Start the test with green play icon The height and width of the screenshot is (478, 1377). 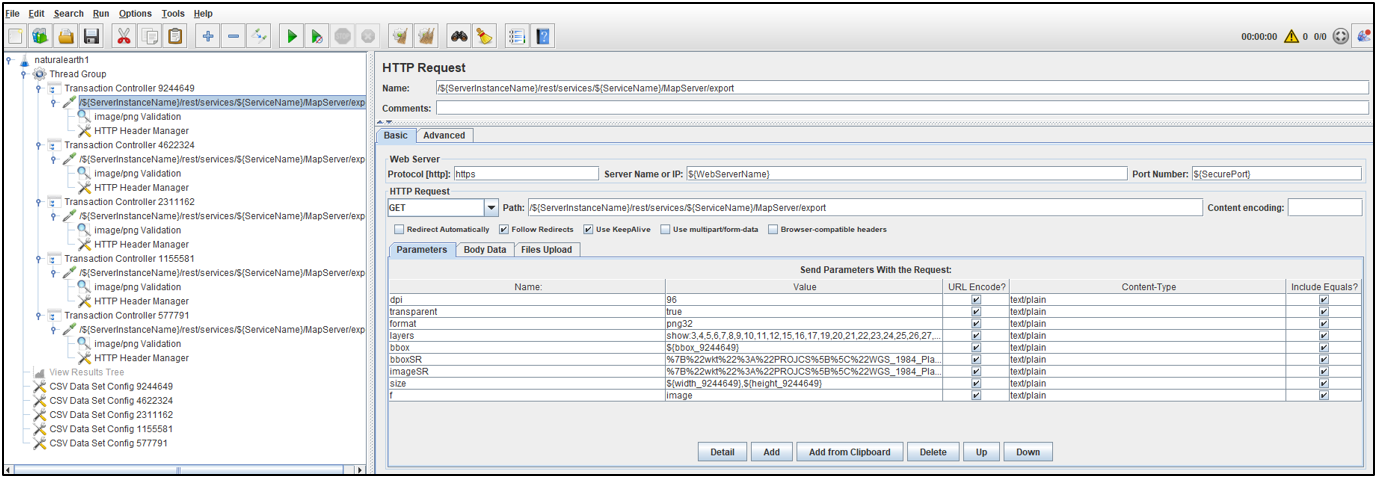[292, 37]
